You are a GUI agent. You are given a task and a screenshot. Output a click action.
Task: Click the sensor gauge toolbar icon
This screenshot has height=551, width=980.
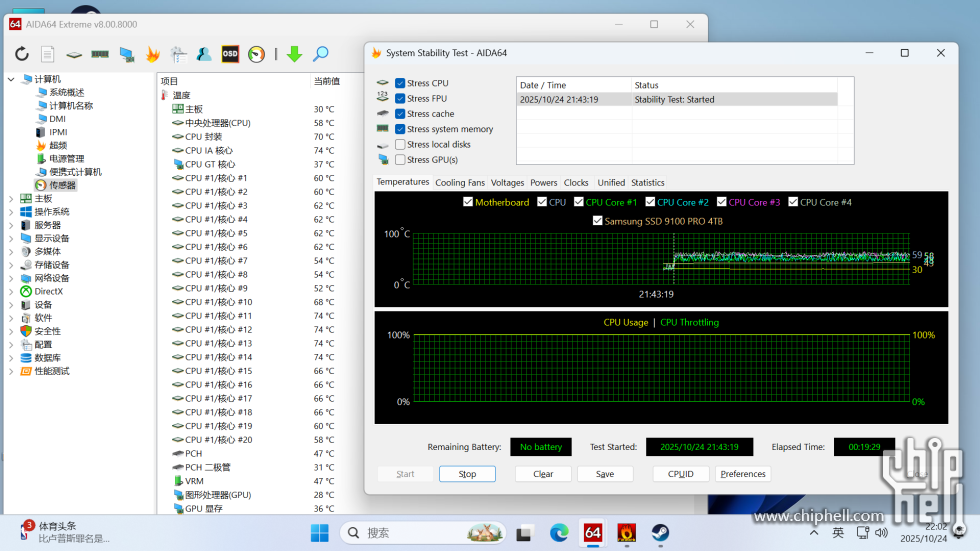(257, 54)
